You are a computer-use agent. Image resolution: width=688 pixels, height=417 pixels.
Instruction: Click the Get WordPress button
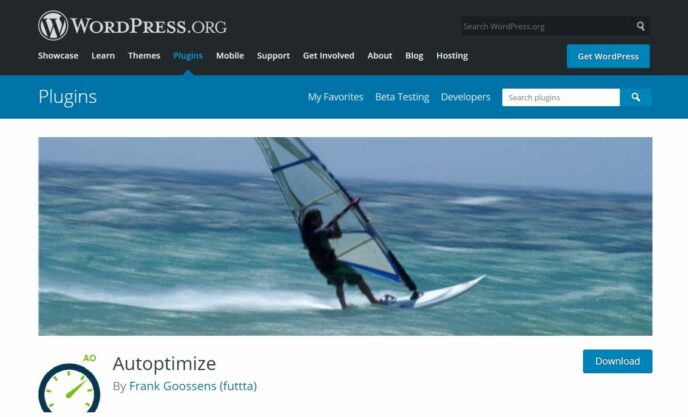point(608,56)
